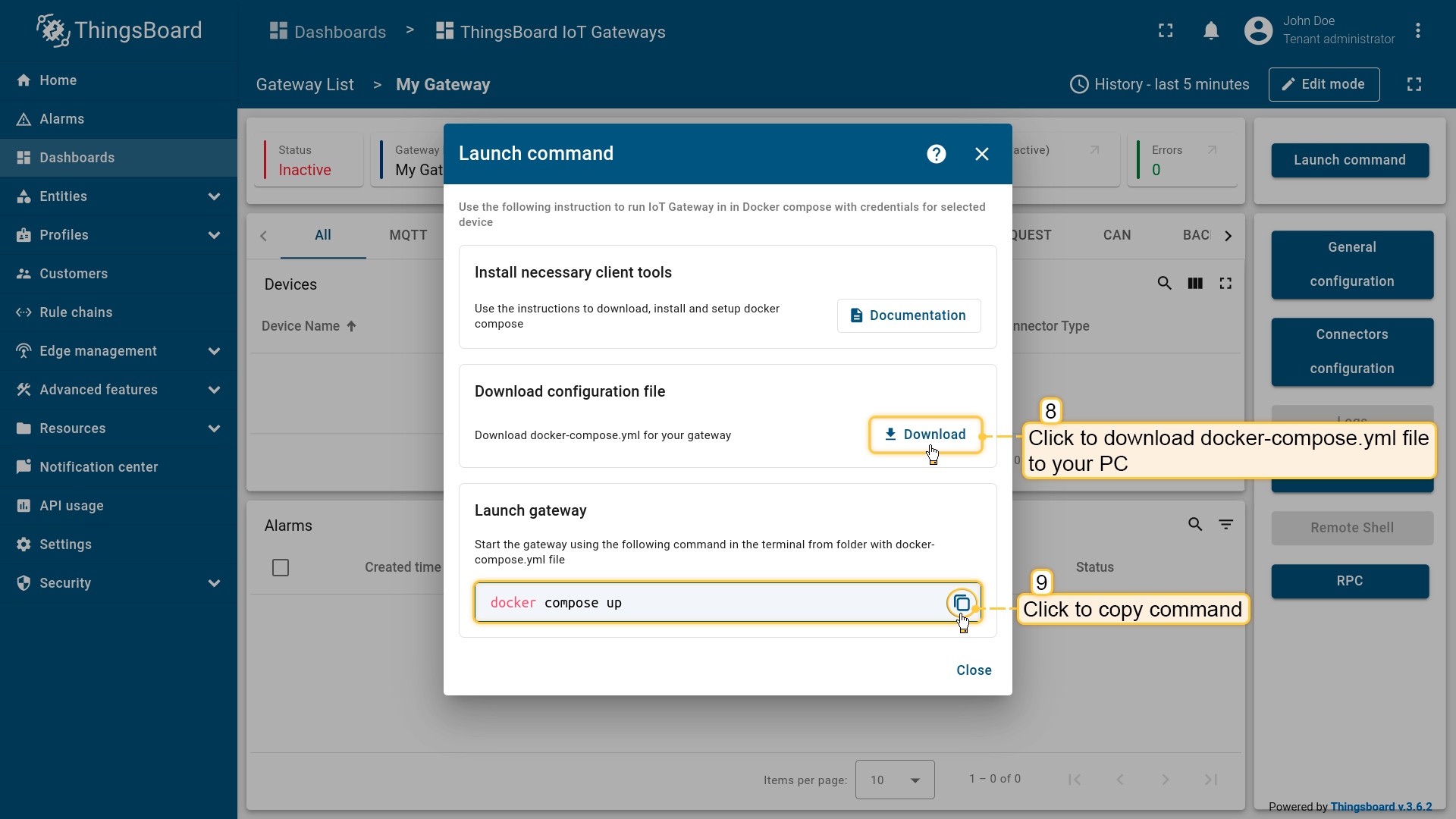The image size is (1456, 819).
Task: Toggle the select-all alarms checkbox
Action: (x=281, y=567)
